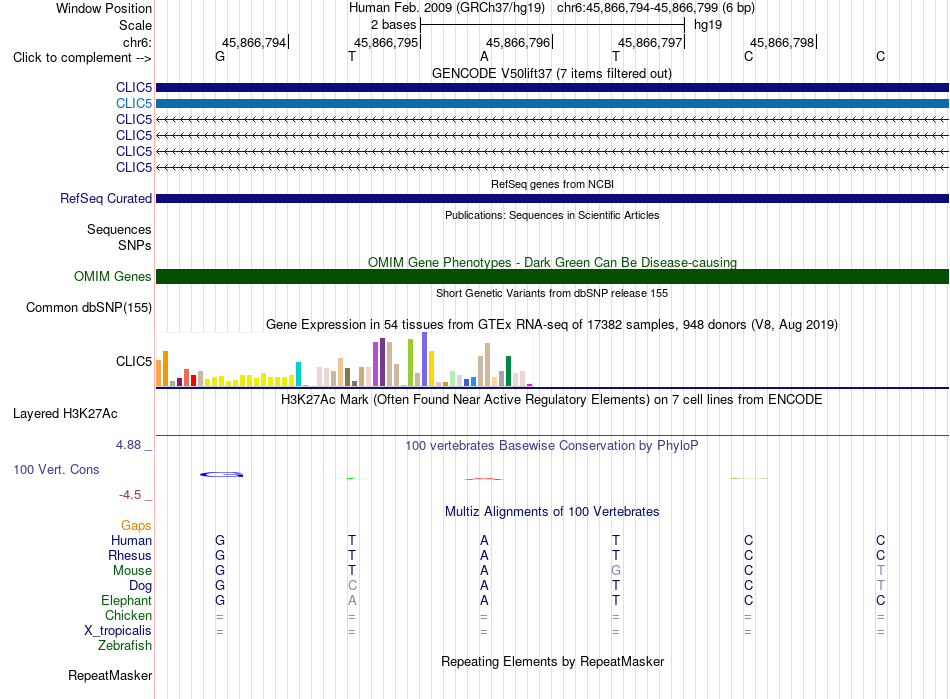The width and height of the screenshot is (950, 699).
Task: Open the RefSeq Curated track label
Action: coord(106,199)
